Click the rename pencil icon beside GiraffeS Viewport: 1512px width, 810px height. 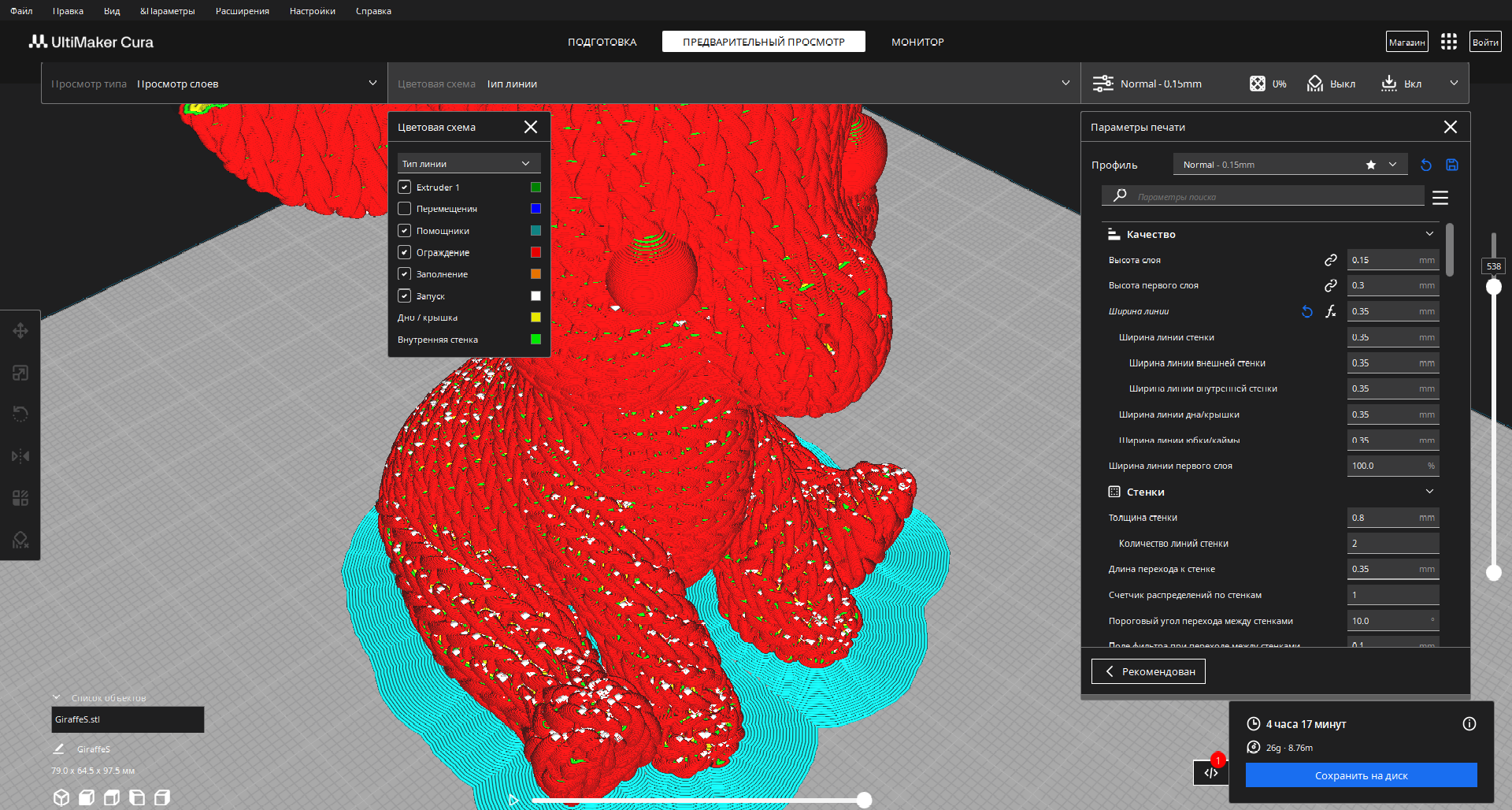click(59, 749)
